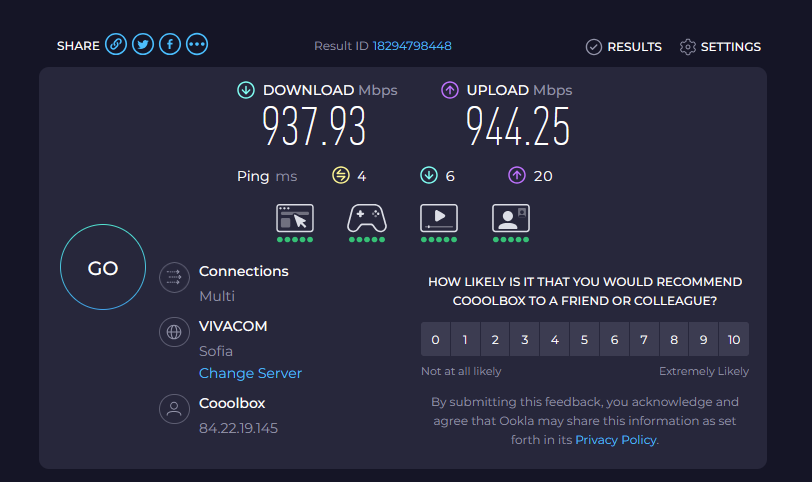Viewport: 812px width, 482px height.
Task: Open the Privacy Policy link
Action: 616,440
